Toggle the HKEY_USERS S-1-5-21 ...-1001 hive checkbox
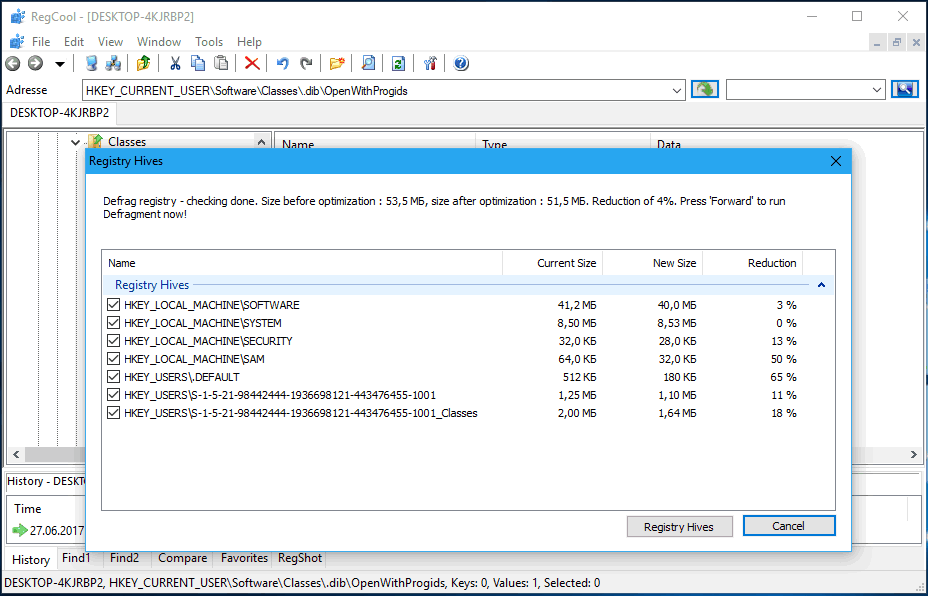928x596 pixels. click(114, 395)
